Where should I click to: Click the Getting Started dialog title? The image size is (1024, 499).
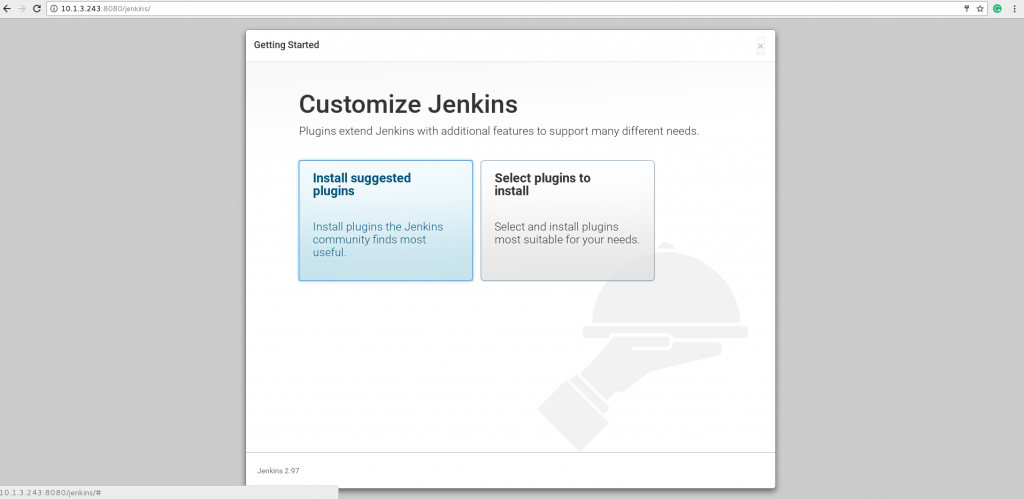coord(286,45)
